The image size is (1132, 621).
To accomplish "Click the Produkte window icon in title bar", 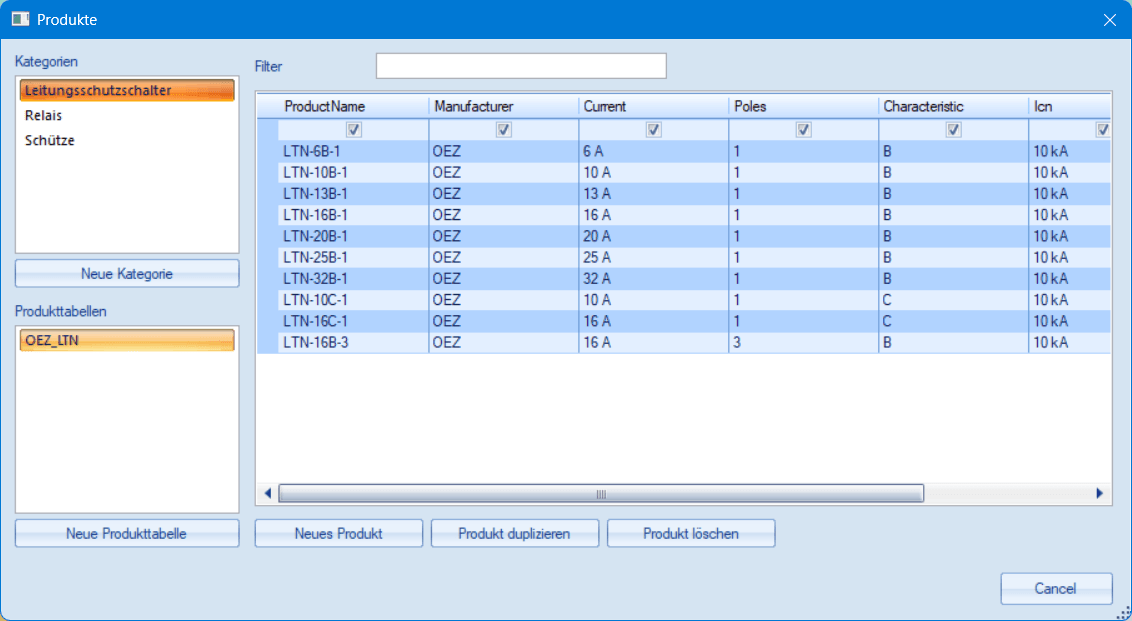I will tap(20, 19).
